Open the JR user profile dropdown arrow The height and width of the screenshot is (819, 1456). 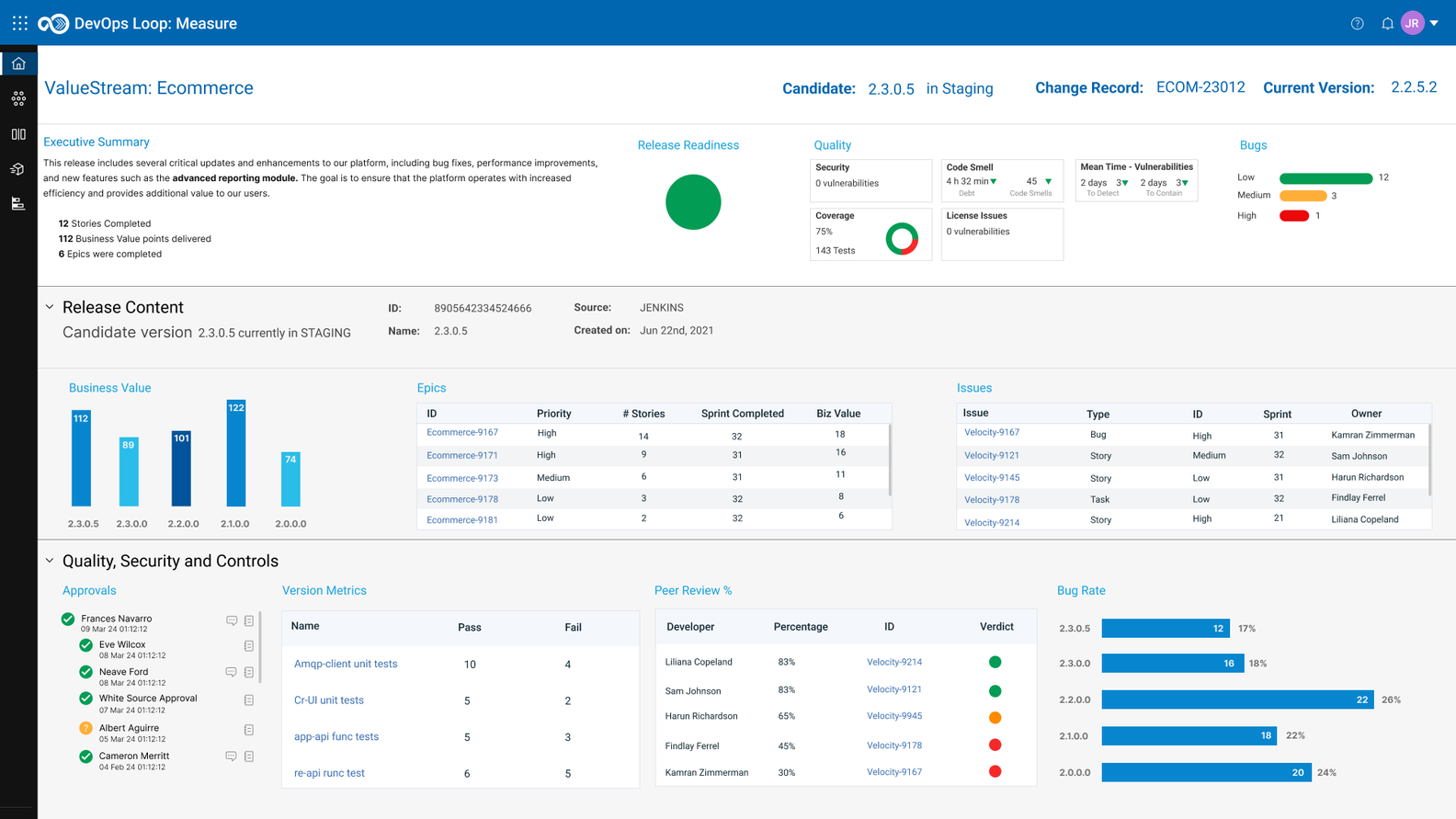pyautogui.click(x=1434, y=23)
